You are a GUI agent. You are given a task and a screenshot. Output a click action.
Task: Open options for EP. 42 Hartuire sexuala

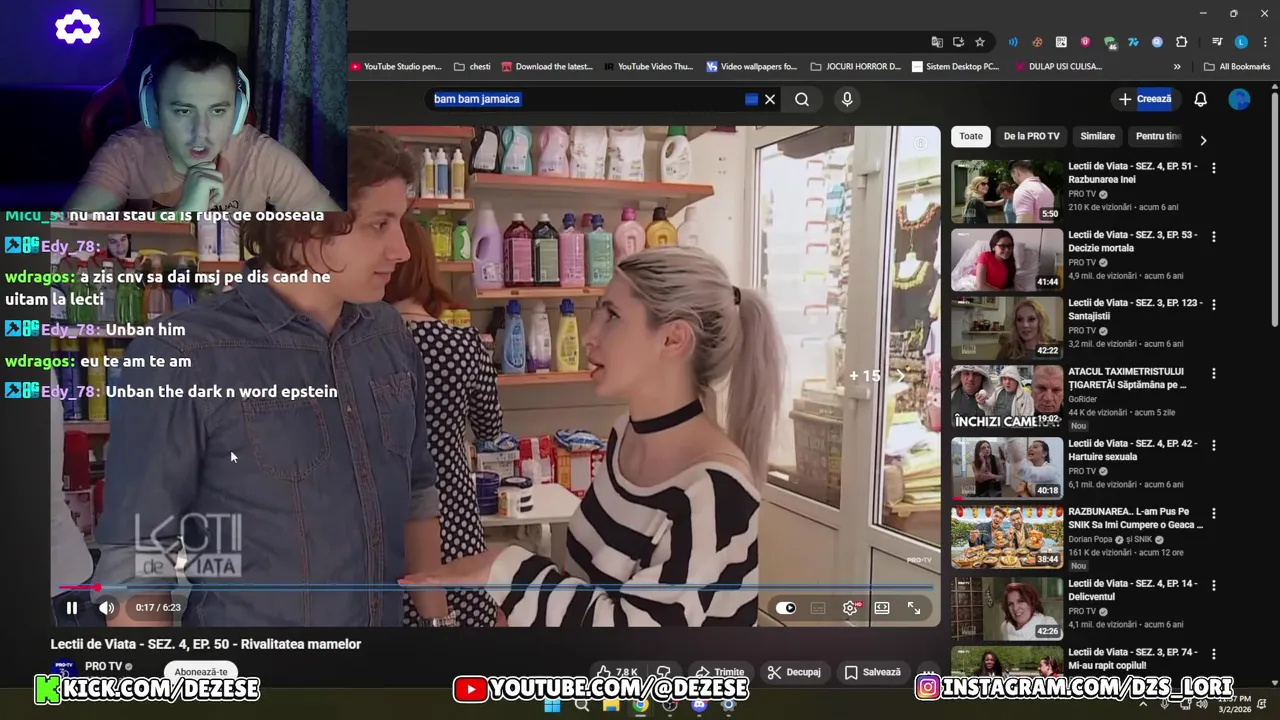(1214, 445)
